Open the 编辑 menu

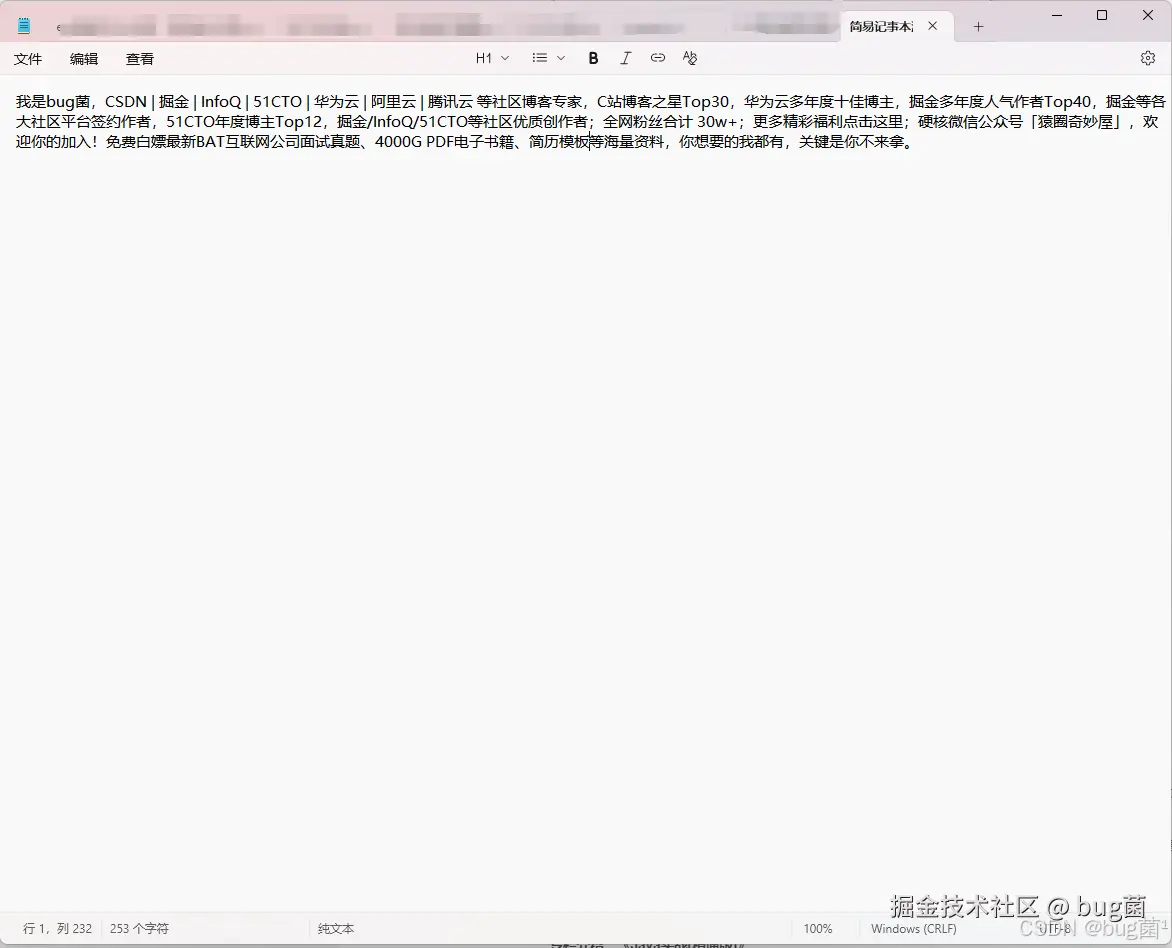pyautogui.click(x=84, y=59)
